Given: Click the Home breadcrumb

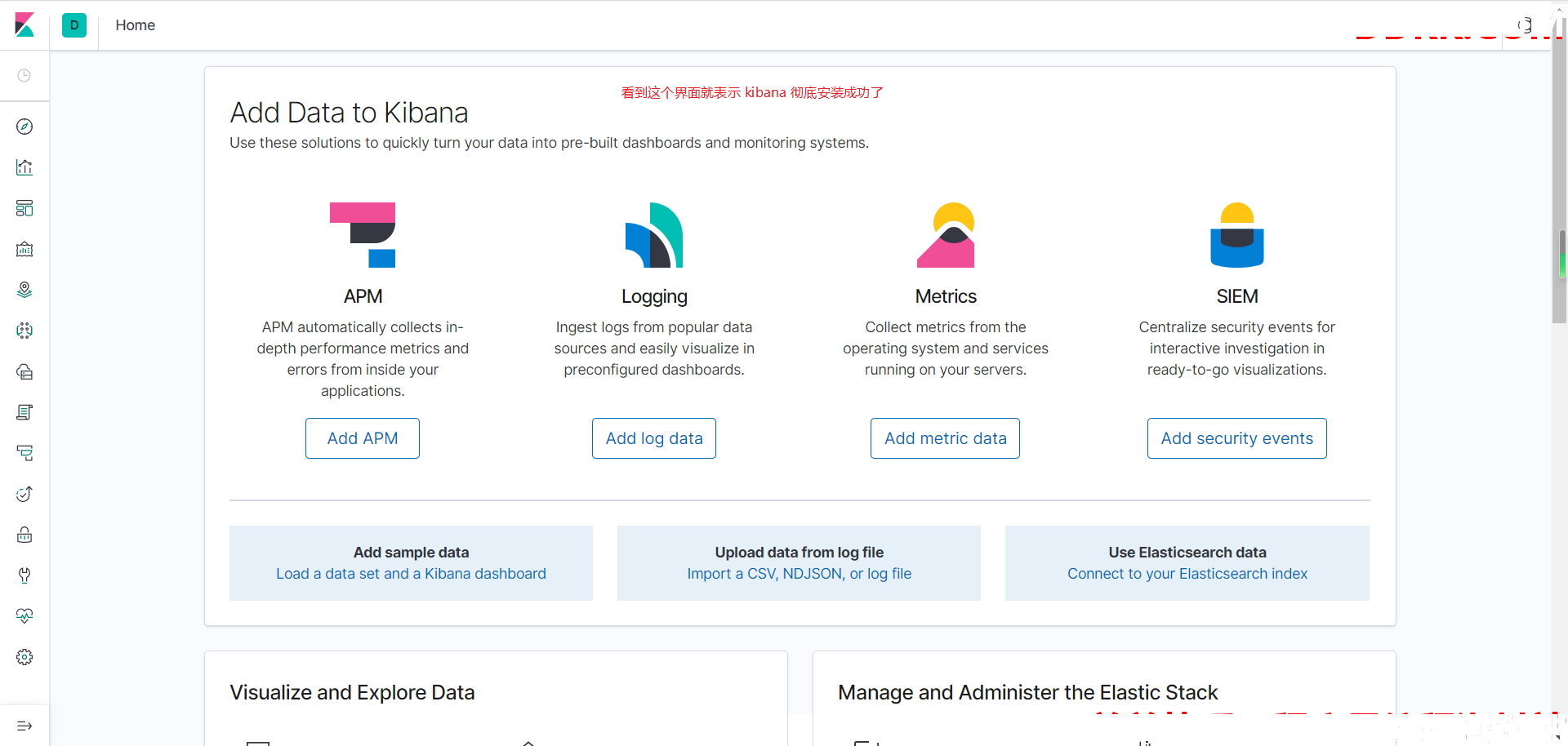Looking at the screenshot, I should click(x=135, y=25).
